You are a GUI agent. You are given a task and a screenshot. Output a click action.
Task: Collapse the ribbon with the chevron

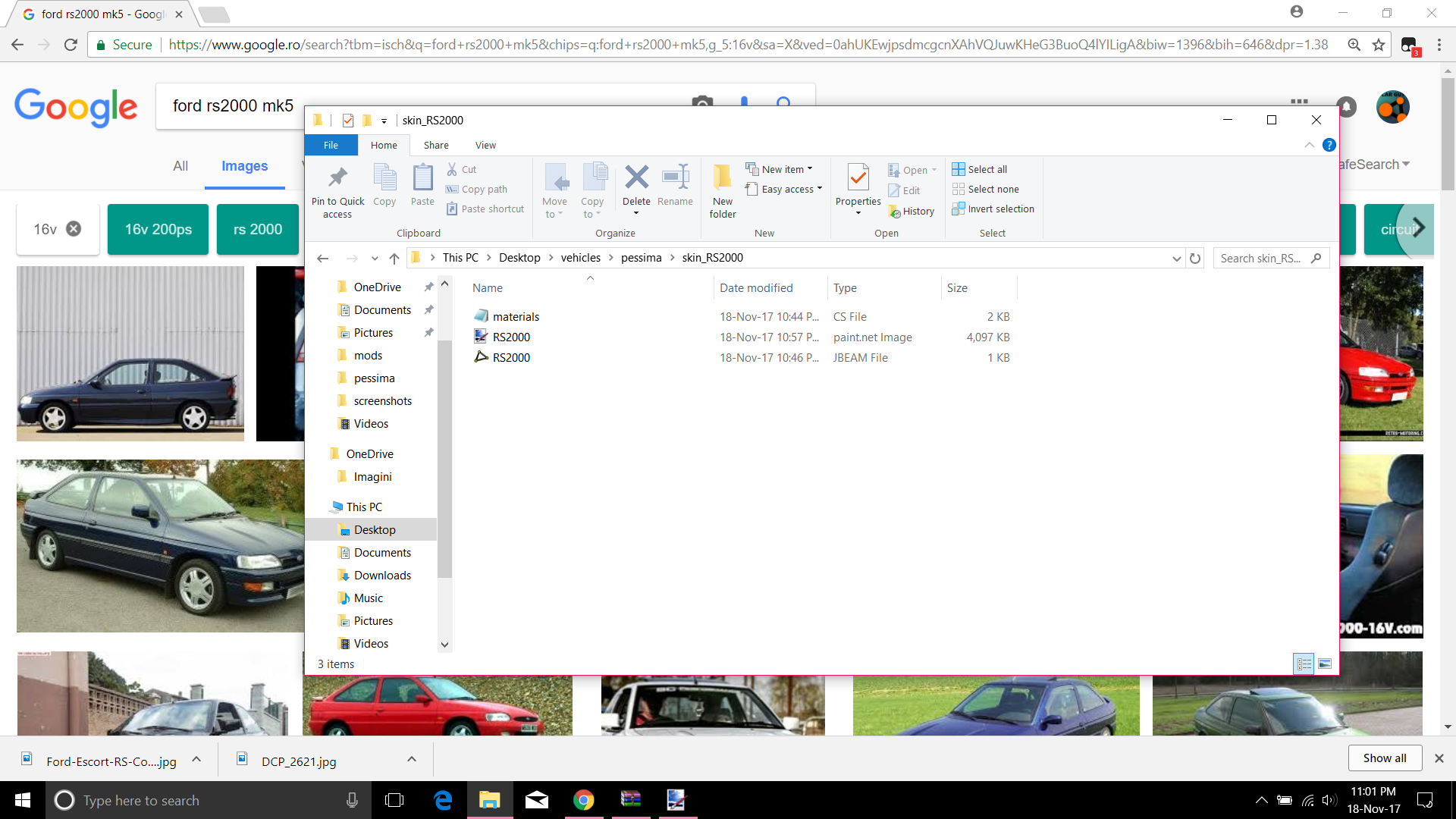tap(1309, 145)
